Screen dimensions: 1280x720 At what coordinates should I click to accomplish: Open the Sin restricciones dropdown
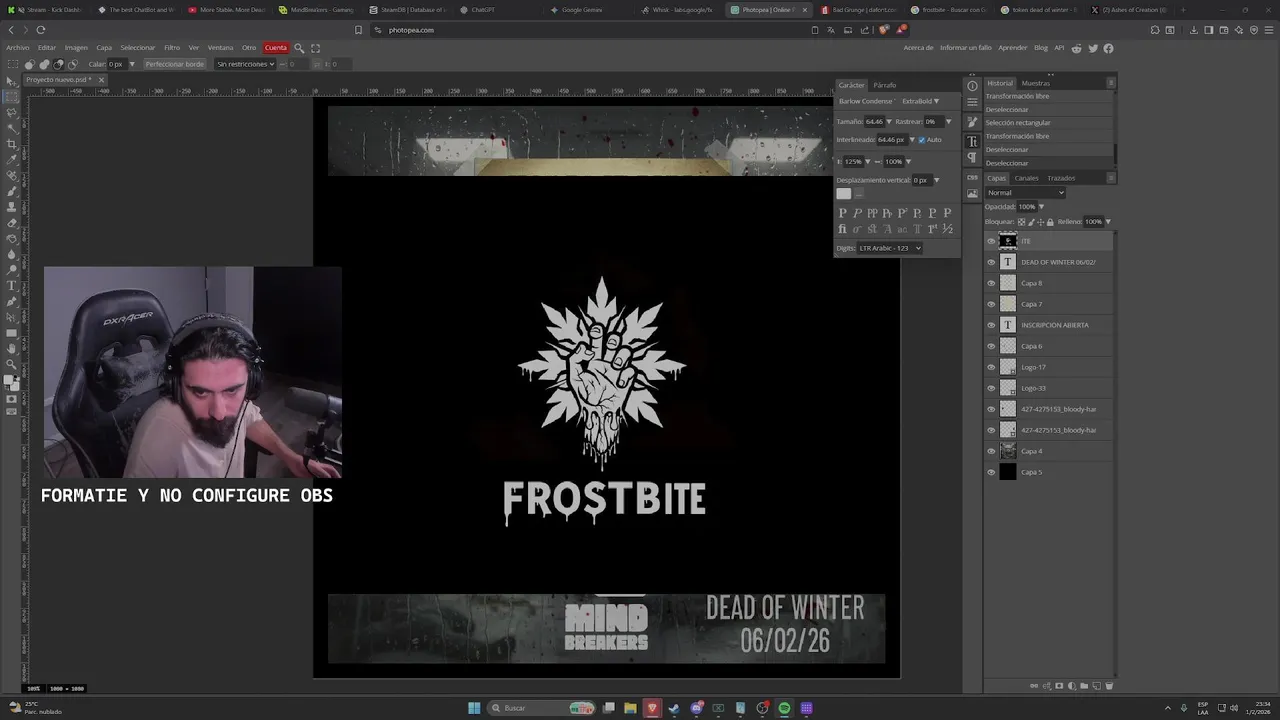pos(245,64)
